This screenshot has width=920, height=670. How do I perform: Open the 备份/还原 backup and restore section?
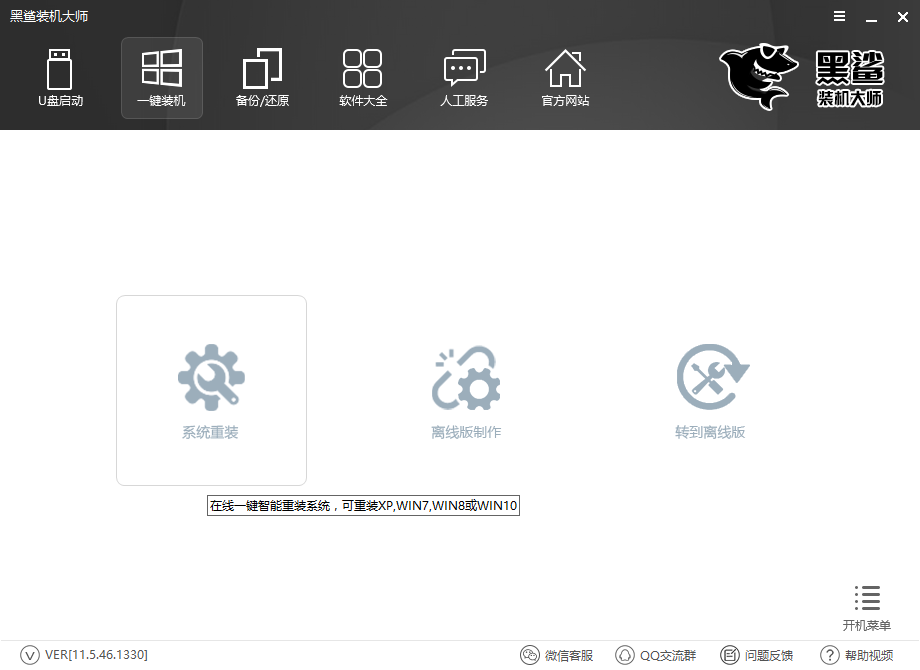(x=261, y=78)
